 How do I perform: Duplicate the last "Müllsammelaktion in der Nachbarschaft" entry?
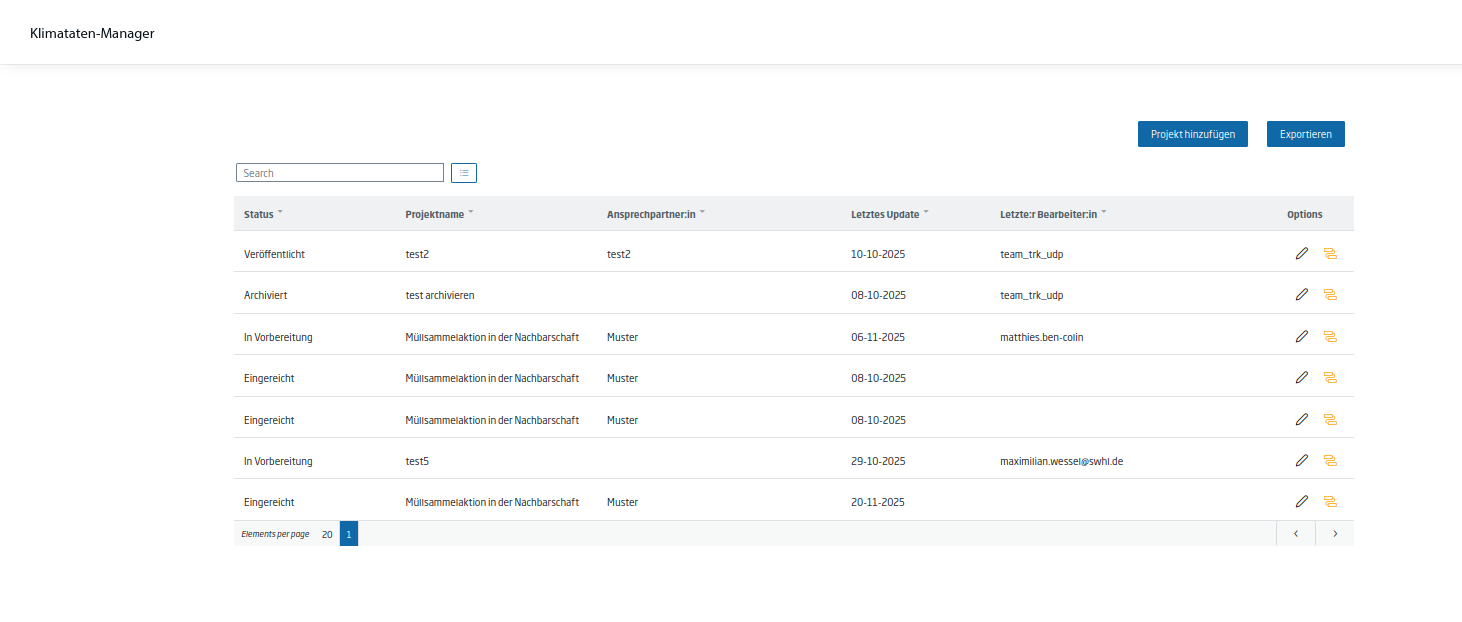1330,501
